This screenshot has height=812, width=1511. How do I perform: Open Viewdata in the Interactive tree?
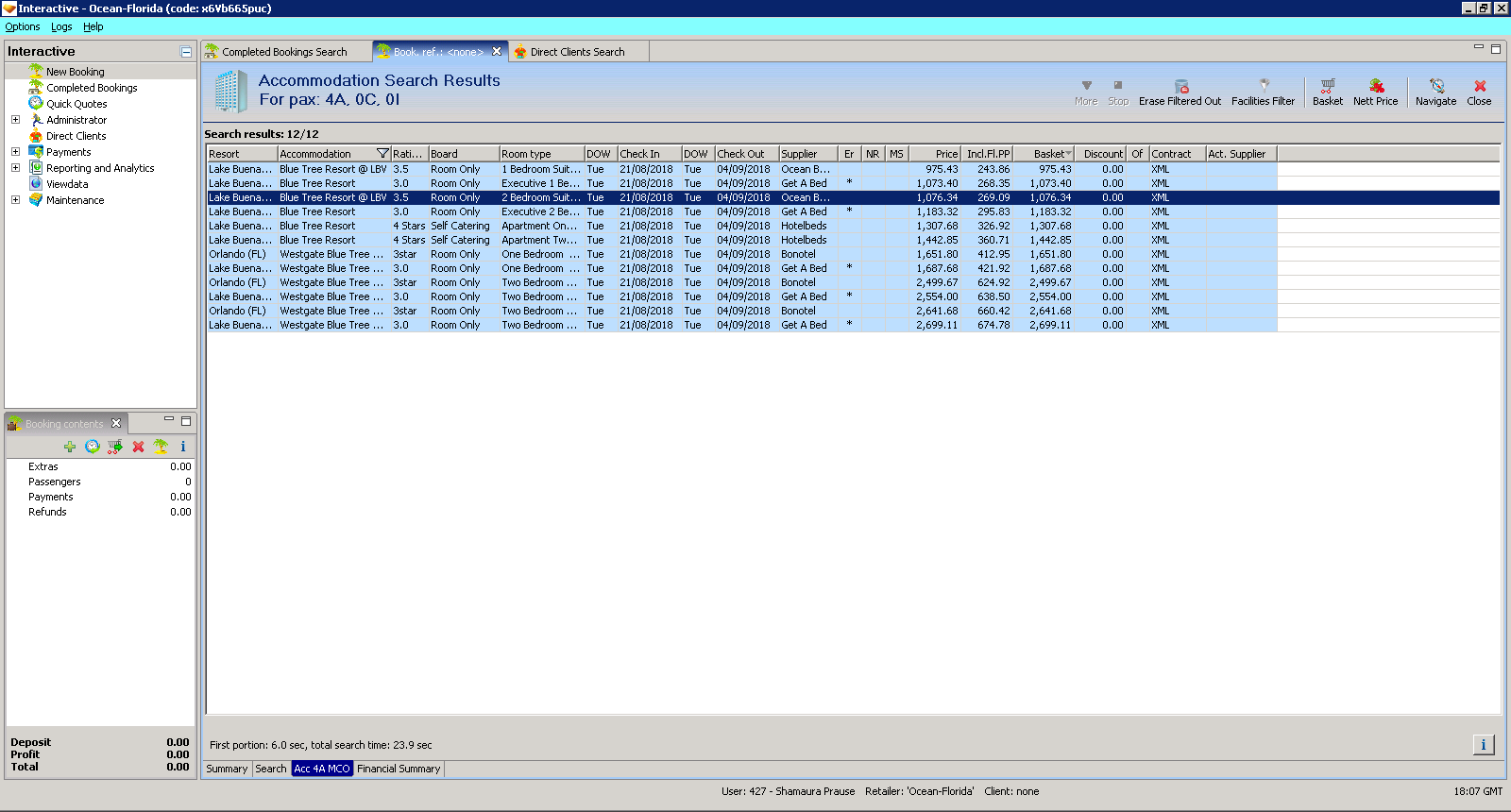click(x=67, y=184)
